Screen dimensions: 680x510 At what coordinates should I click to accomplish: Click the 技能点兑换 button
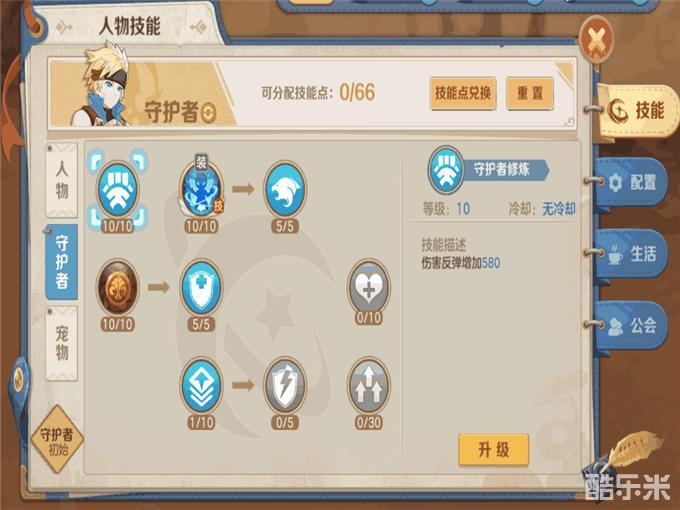pyautogui.click(x=463, y=93)
